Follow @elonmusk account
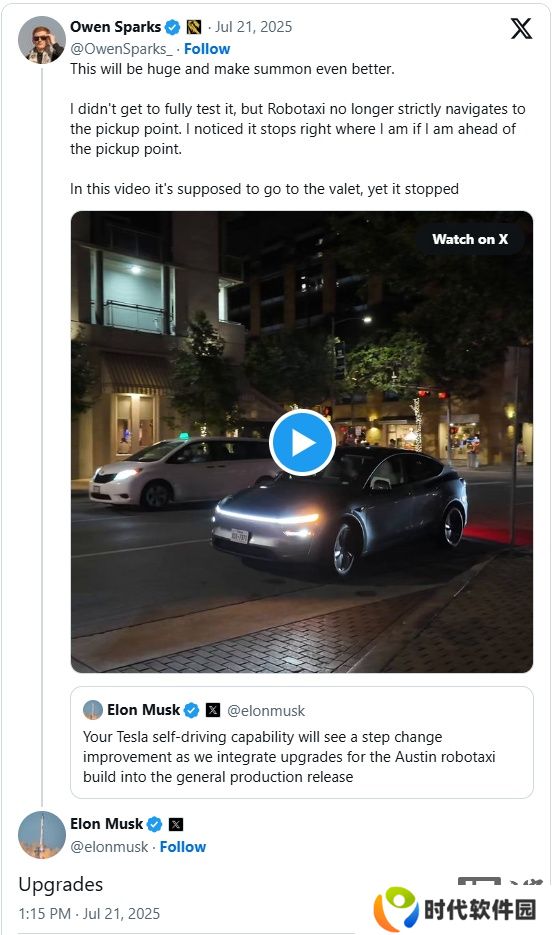This screenshot has height=935, width=555. [x=182, y=847]
